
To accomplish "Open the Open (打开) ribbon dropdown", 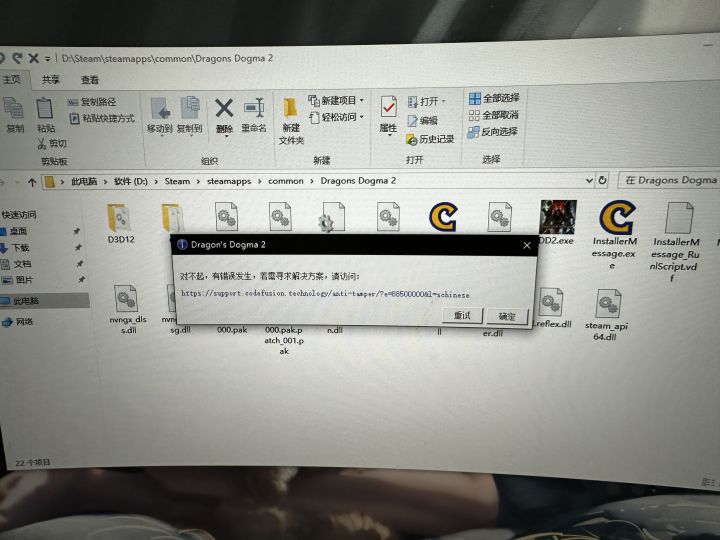I will 427,101.
